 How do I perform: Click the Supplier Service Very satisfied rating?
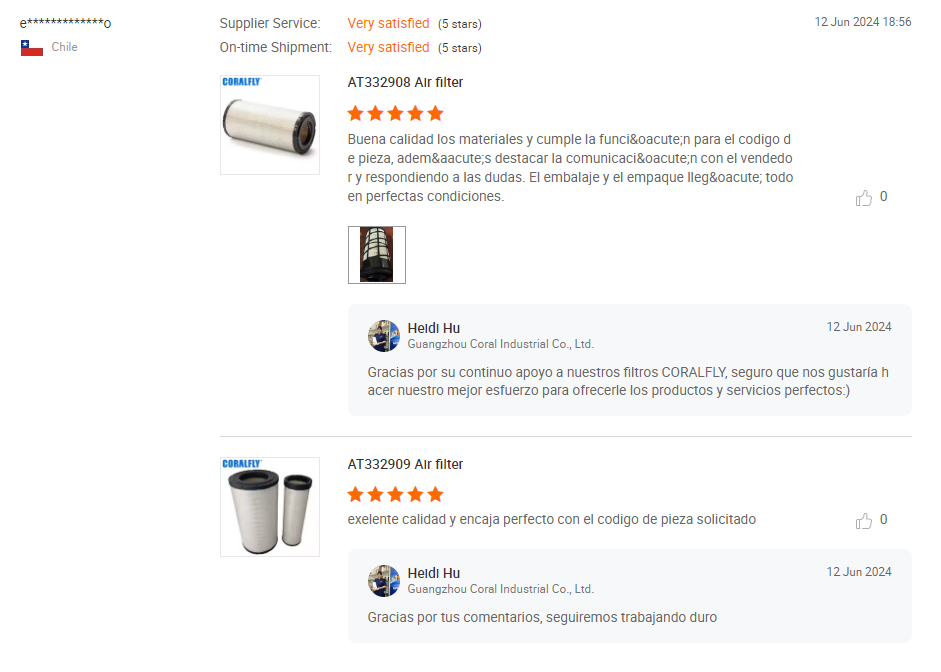pos(388,23)
